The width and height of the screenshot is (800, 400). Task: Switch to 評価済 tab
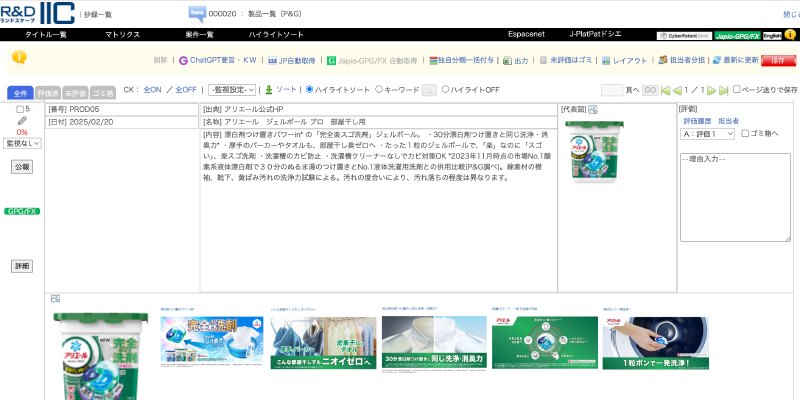(x=48, y=93)
